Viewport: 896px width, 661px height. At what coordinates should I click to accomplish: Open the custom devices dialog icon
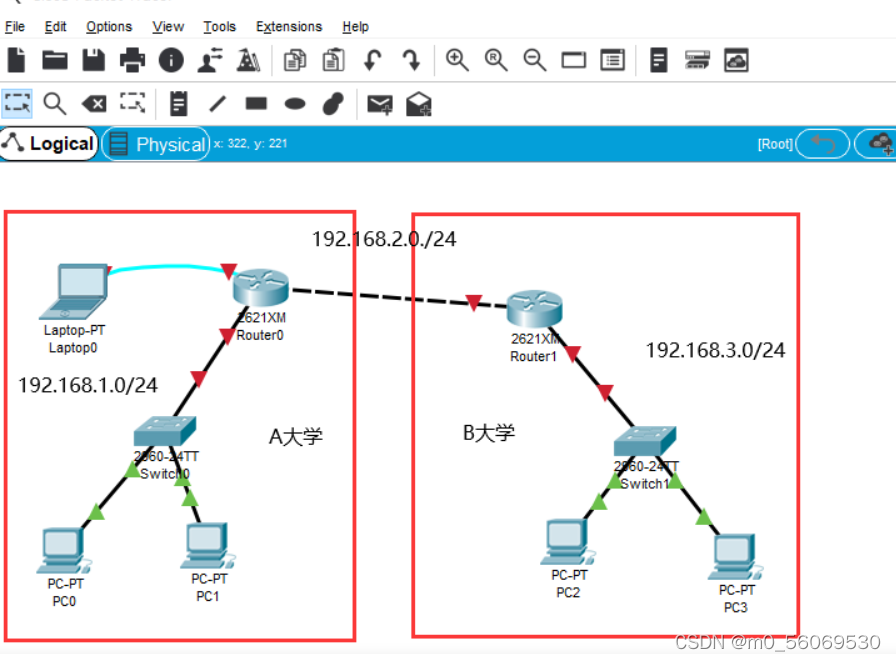[613, 60]
